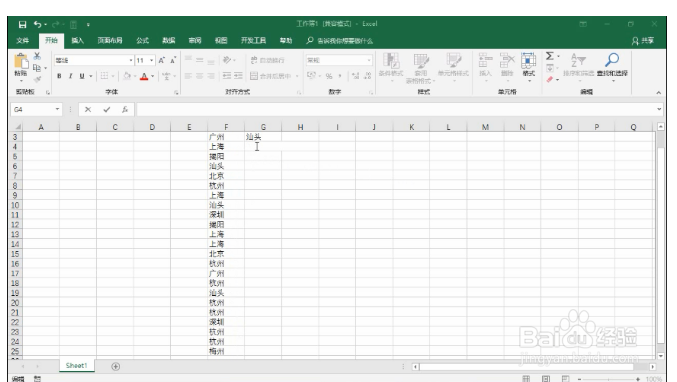Click the Save icon in title bar
The image size is (677, 382).
tap(22, 25)
